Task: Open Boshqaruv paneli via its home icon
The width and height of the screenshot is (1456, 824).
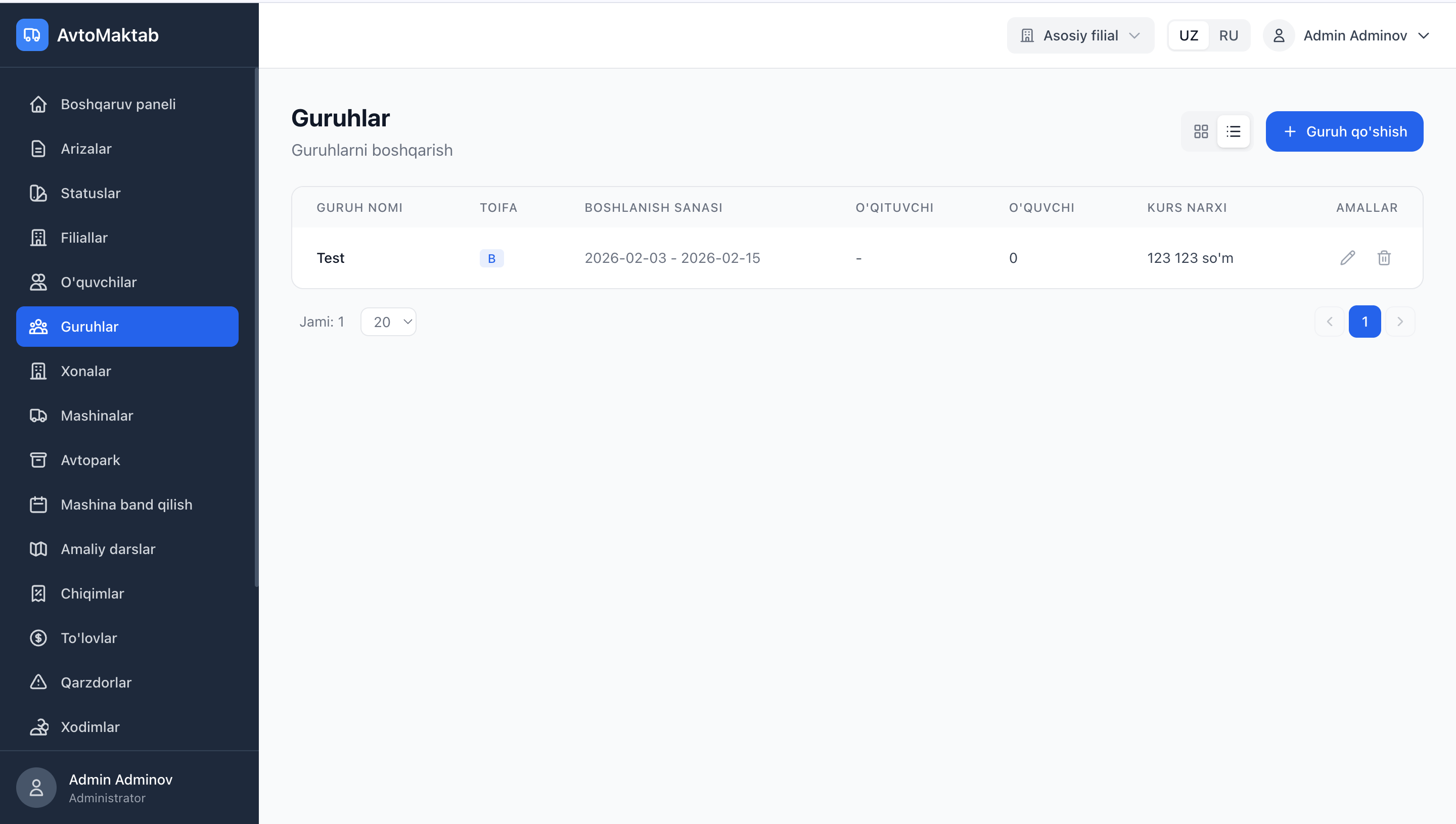Action: click(38, 104)
